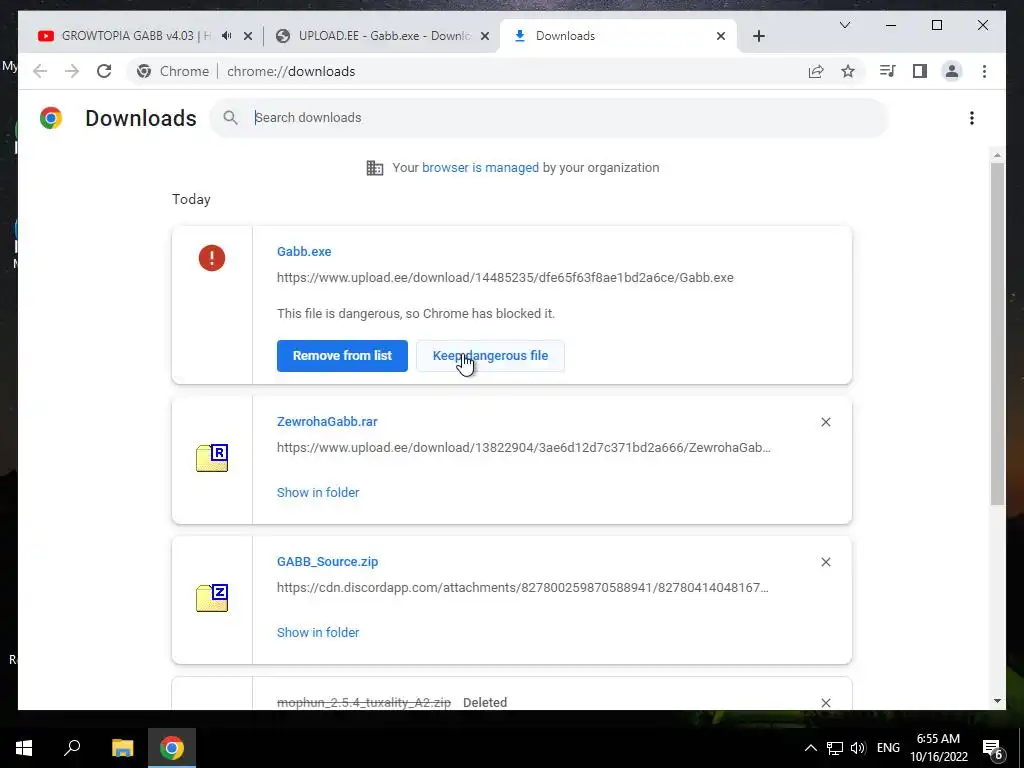Click the downloads page scrollbar thumb
The width and height of the screenshot is (1024, 768).
click(997, 333)
